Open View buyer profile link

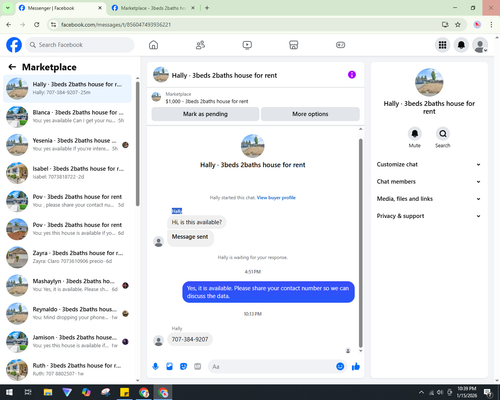tap(276, 198)
